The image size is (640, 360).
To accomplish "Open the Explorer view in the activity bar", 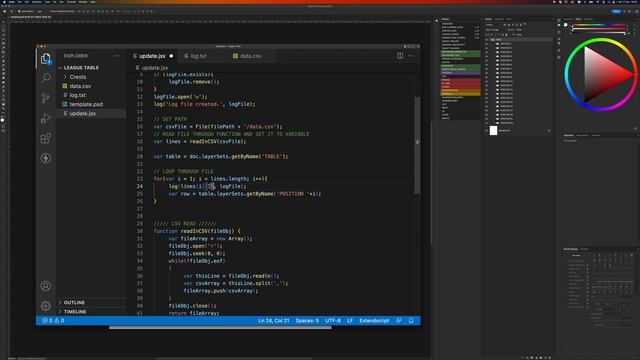I will pos(46,58).
